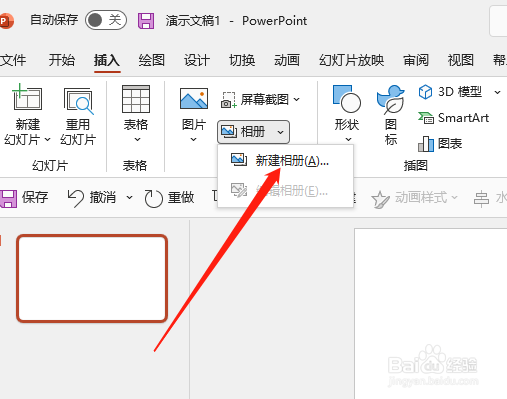Click the SmartArt icon
The image size is (507, 399).
[x=426, y=118]
